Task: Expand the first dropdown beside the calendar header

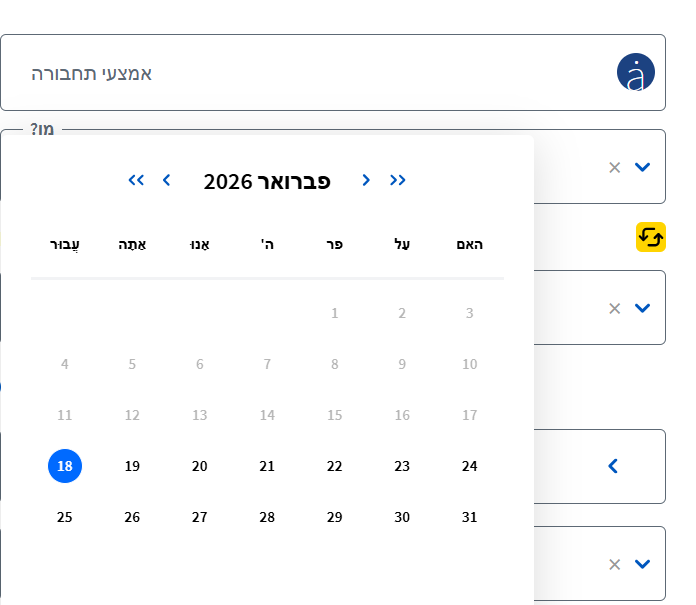Action: pyautogui.click(x=642, y=167)
